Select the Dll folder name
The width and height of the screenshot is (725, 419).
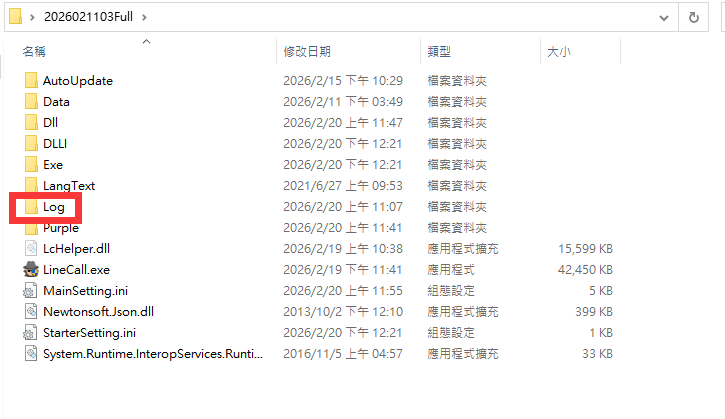coord(50,123)
